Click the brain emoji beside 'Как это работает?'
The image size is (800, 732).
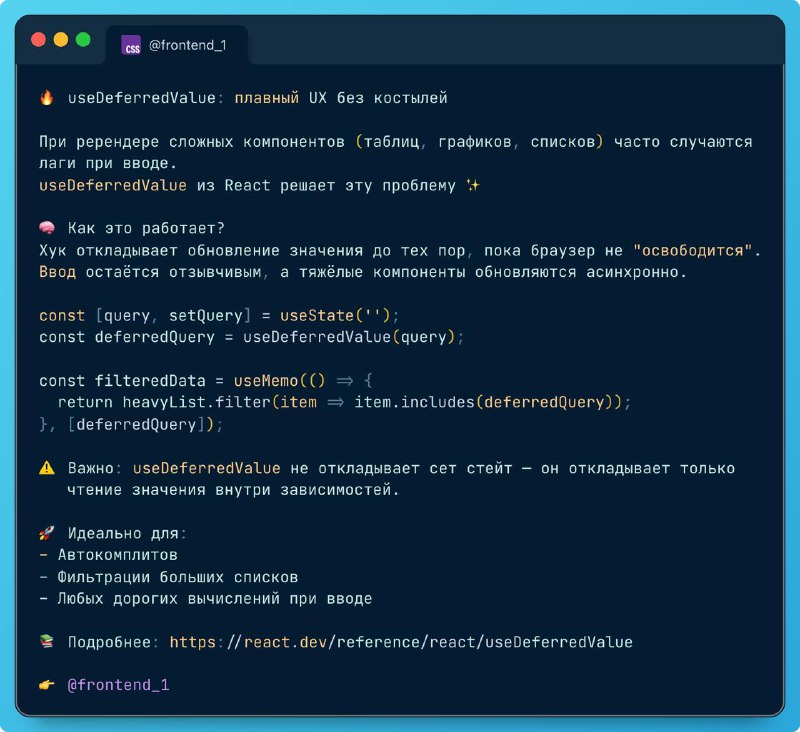(x=47, y=228)
